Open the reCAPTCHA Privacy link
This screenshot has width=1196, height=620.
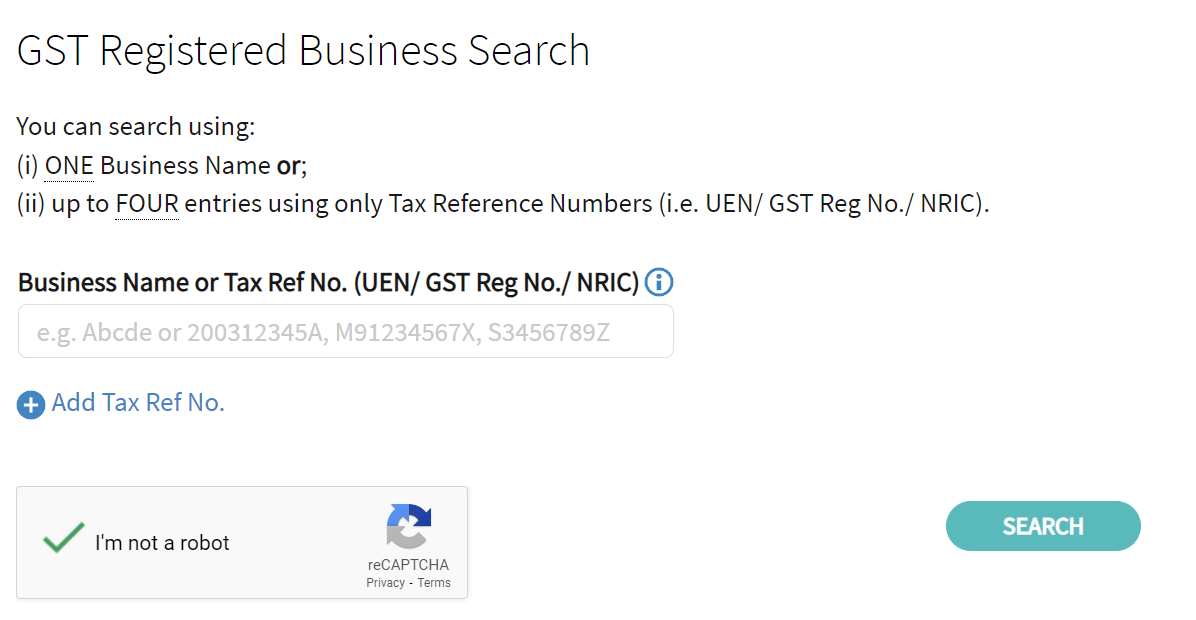pos(384,582)
